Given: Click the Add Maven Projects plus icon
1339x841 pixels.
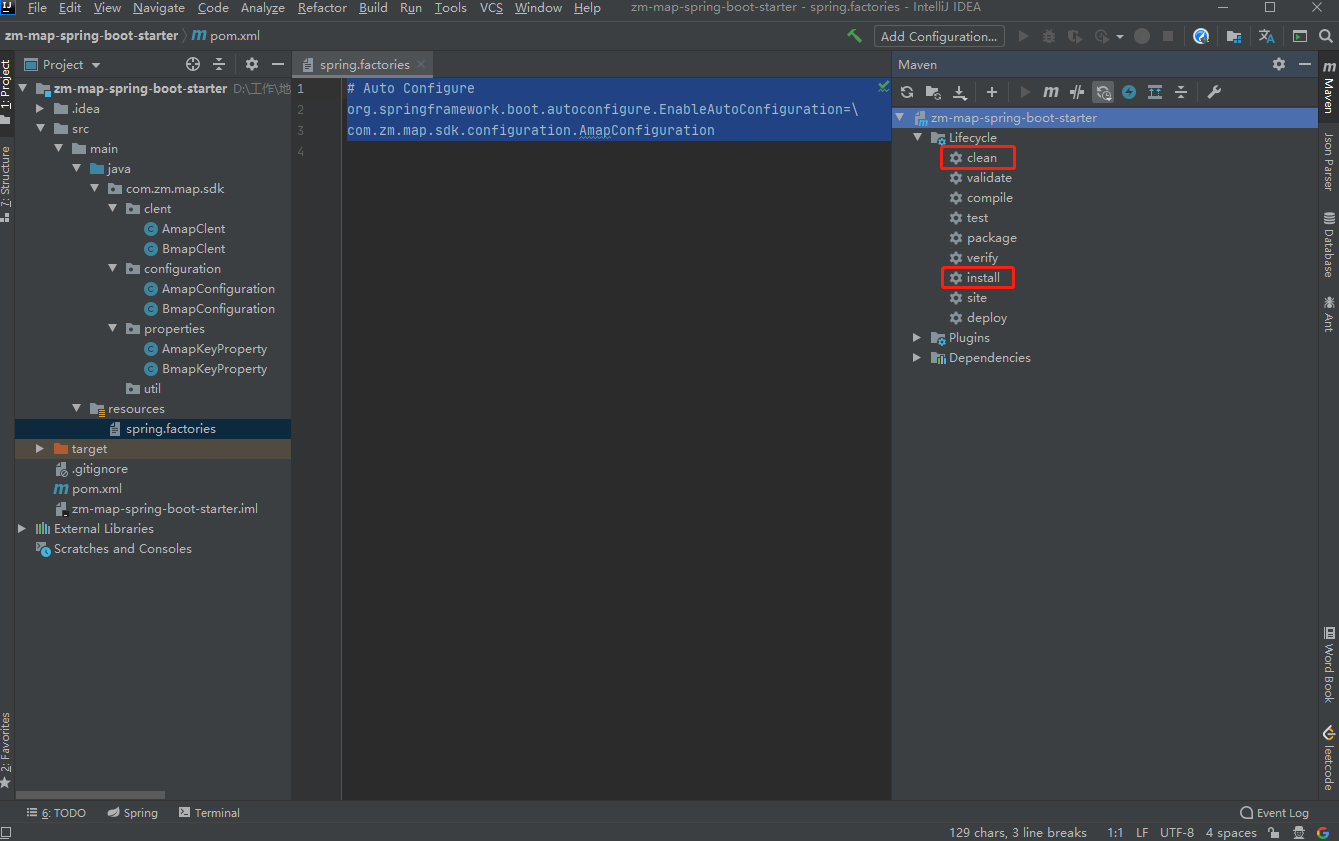Looking at the screenshot, I should 992,92.
